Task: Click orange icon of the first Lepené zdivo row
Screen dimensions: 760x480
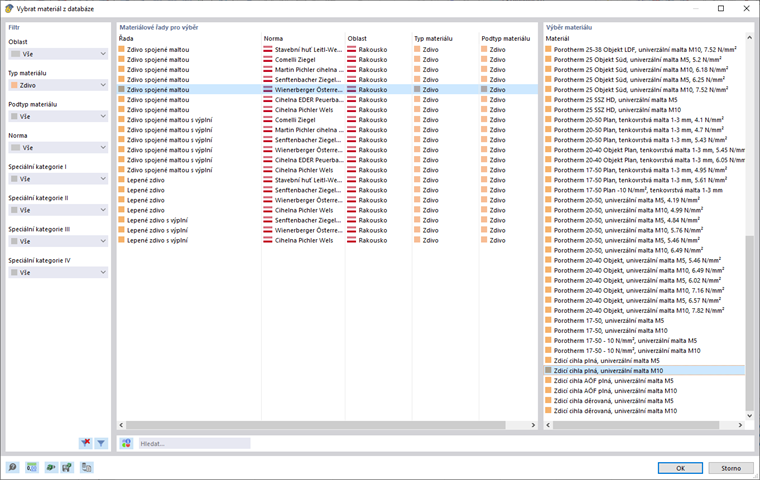Action: 122,180
